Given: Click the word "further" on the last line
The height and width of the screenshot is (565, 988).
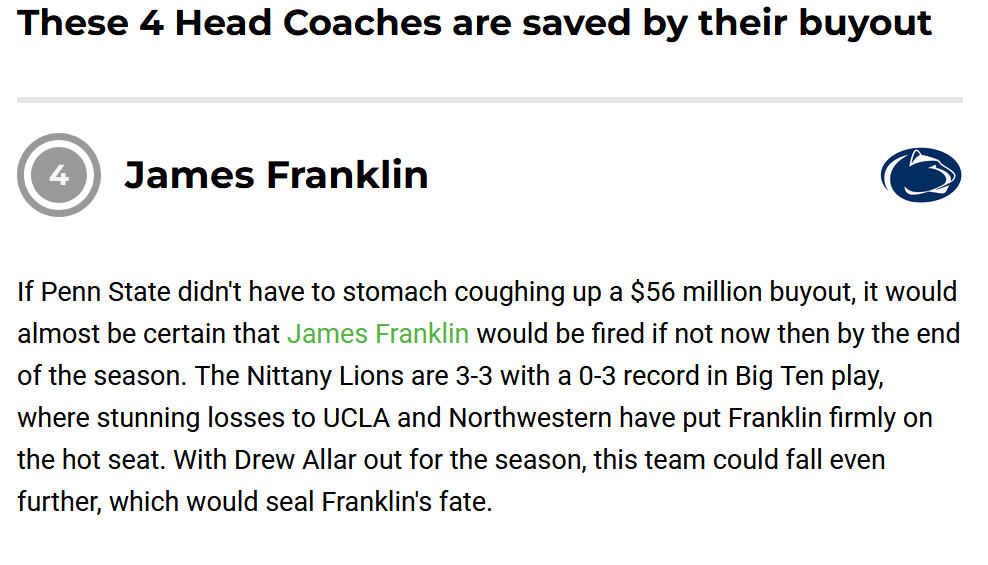Looking at the screenshot, I should coord(58,502).
